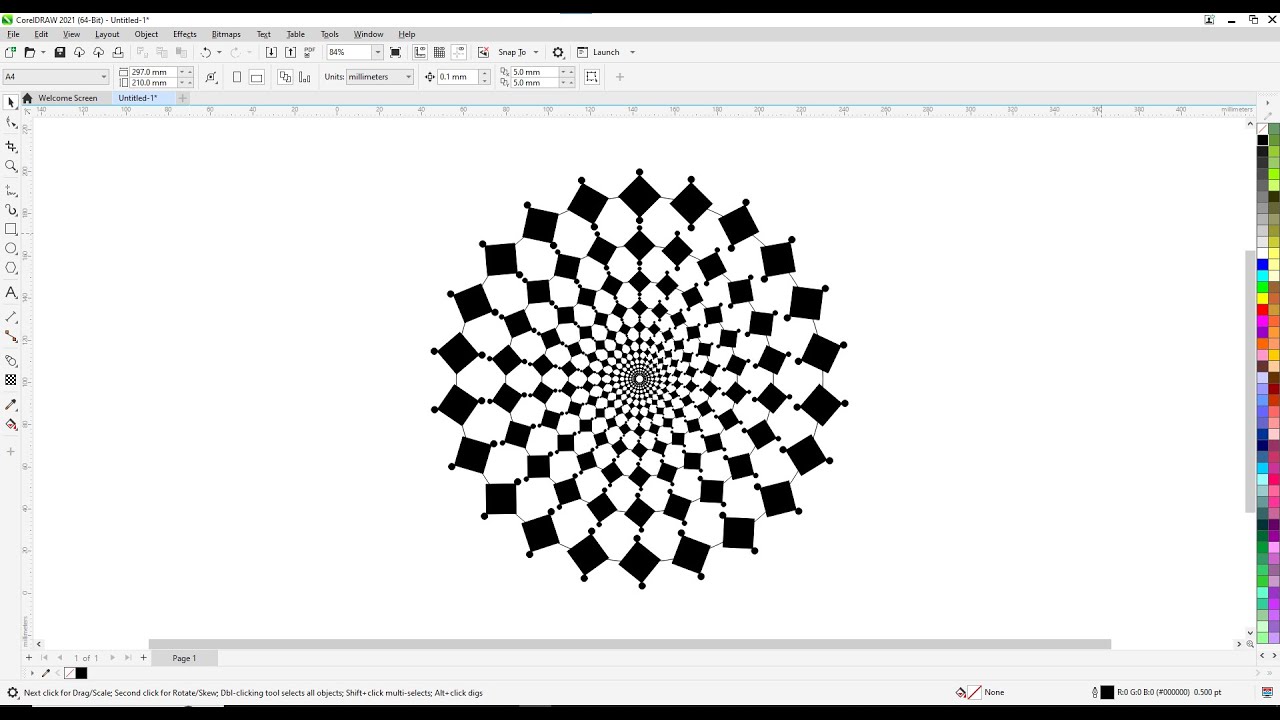Image resolution: width=1280 pixels, height=720 pixels.
Task: Select the Transparency checkerboard tool
Action: pyautogui.click(x=11, y=380)
